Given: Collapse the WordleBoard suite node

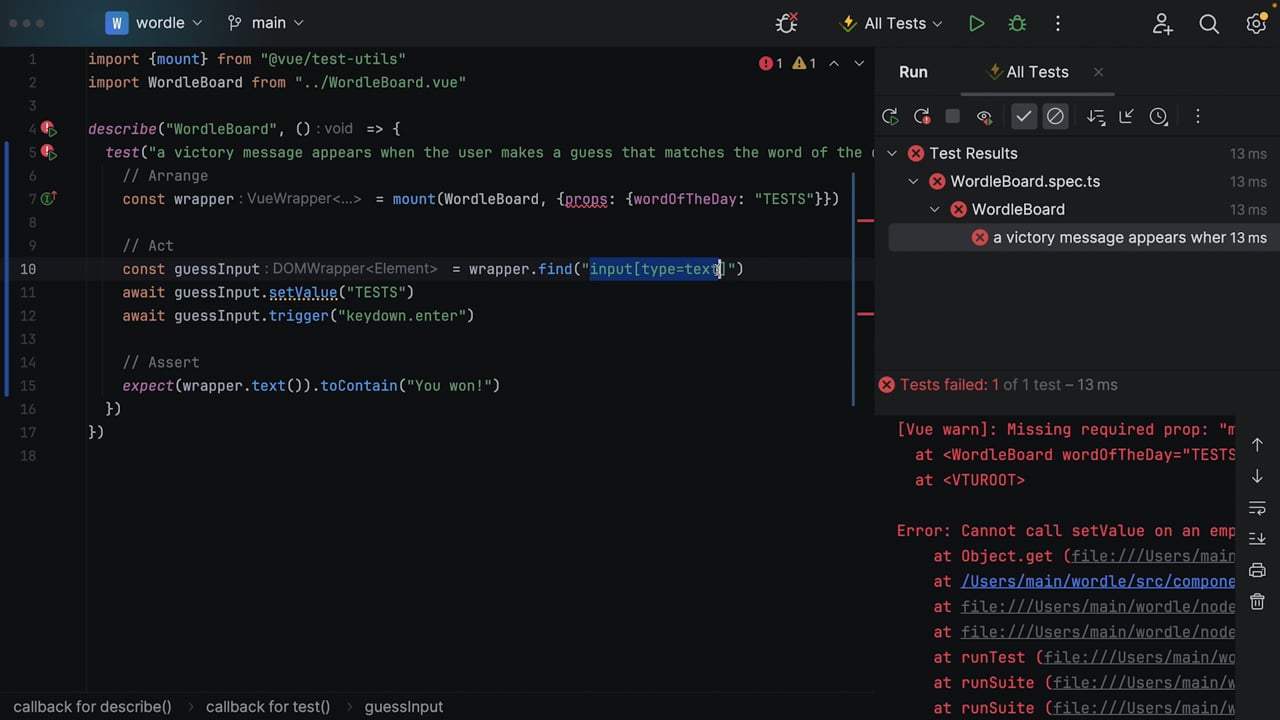Looking at the screenshot, I should pyautogui.click(x=934, y=209).
